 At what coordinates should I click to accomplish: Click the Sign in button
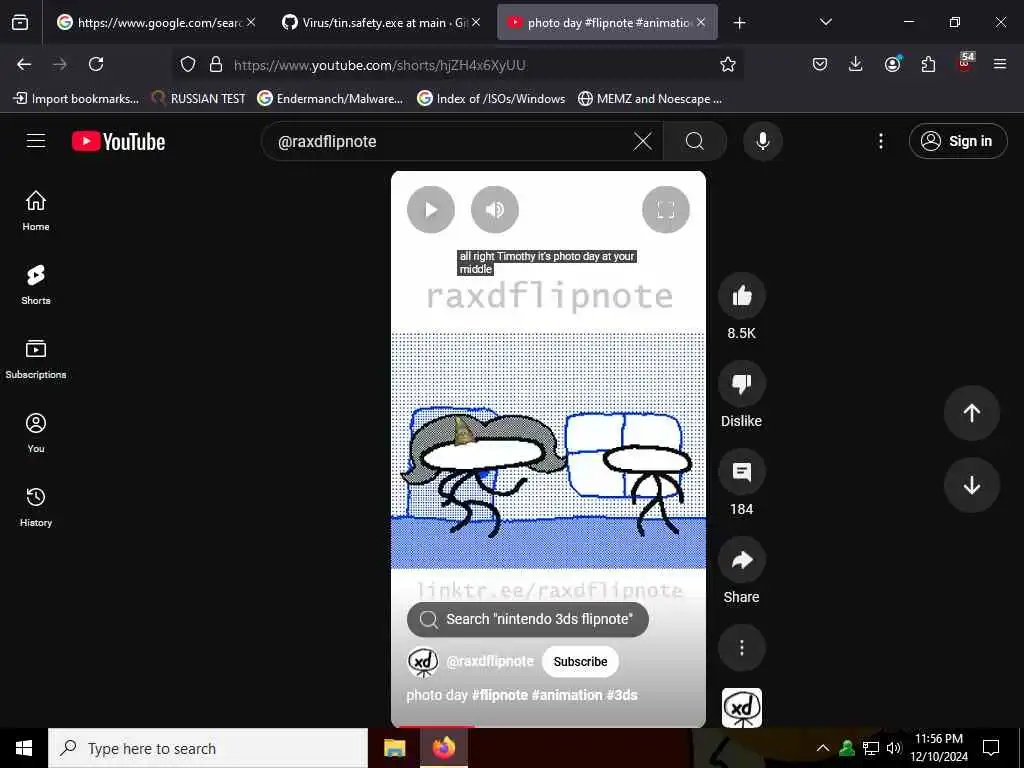click(958, 141)
